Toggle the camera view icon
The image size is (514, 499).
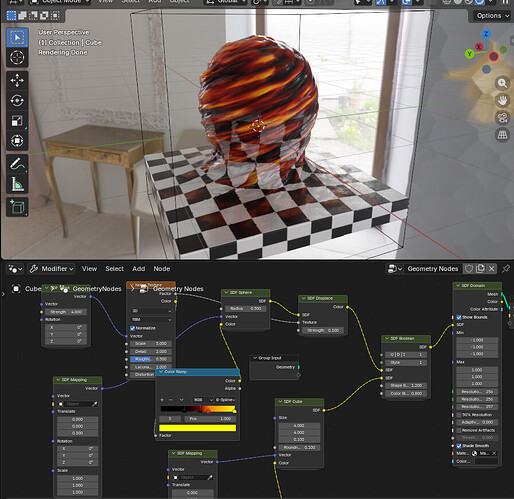502,118
